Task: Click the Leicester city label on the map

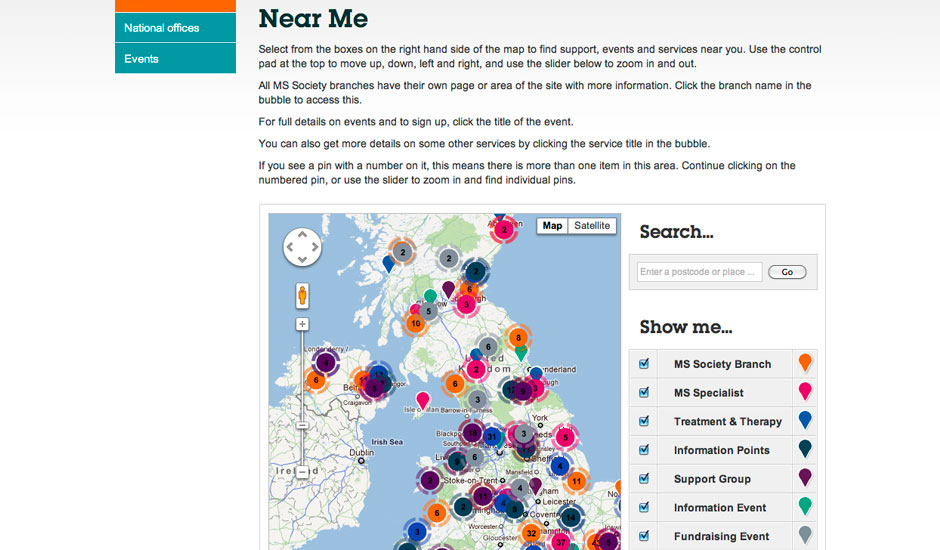Action: point(559,501)
